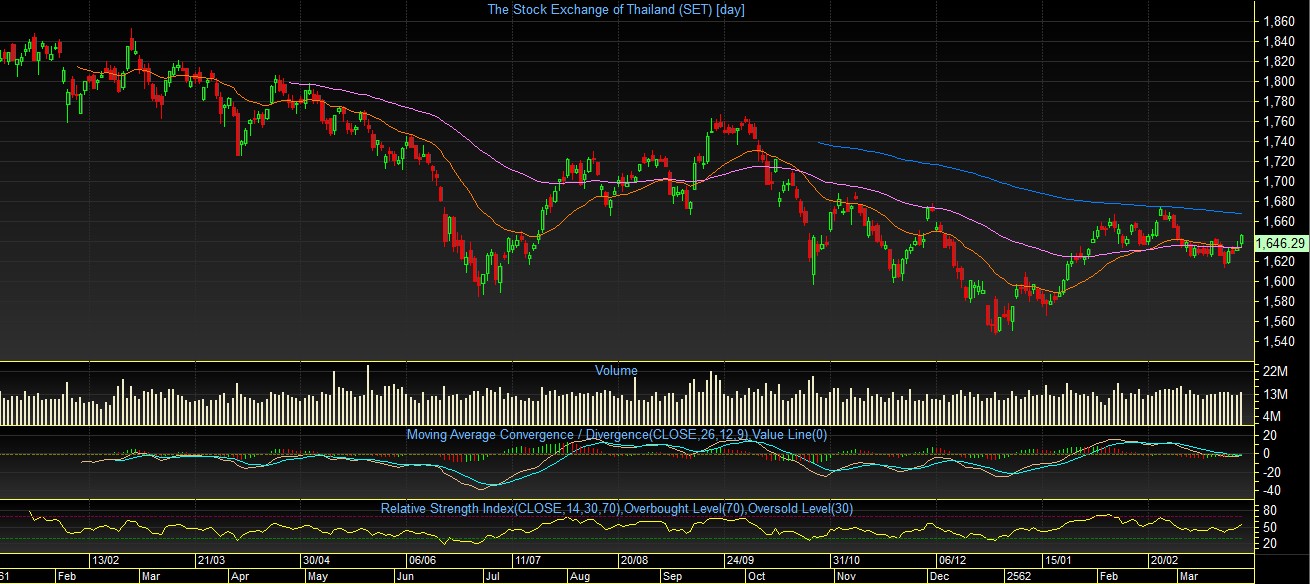1310x584 pixels.
Task: Click the 1,560 price axis label
Action: click(x=1279, y=321)
